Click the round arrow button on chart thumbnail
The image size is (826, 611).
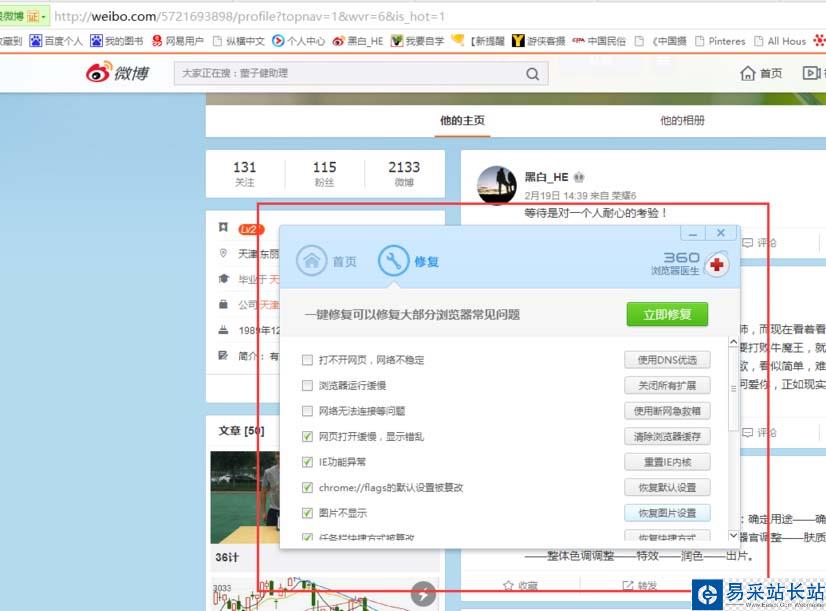tap(423, 595)
